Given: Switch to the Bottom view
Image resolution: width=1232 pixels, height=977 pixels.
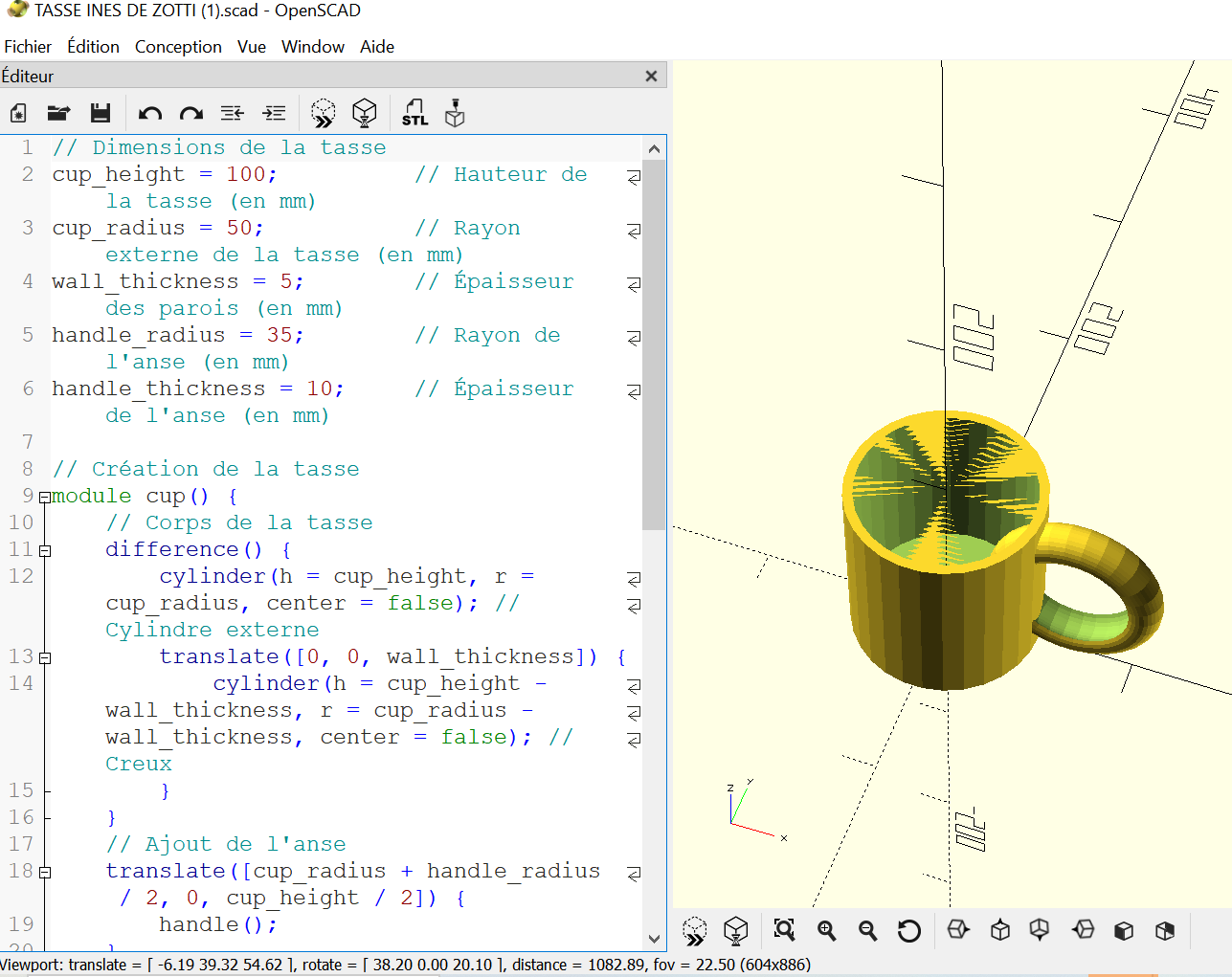Looking at the screenshot, I should [1040, 930].
